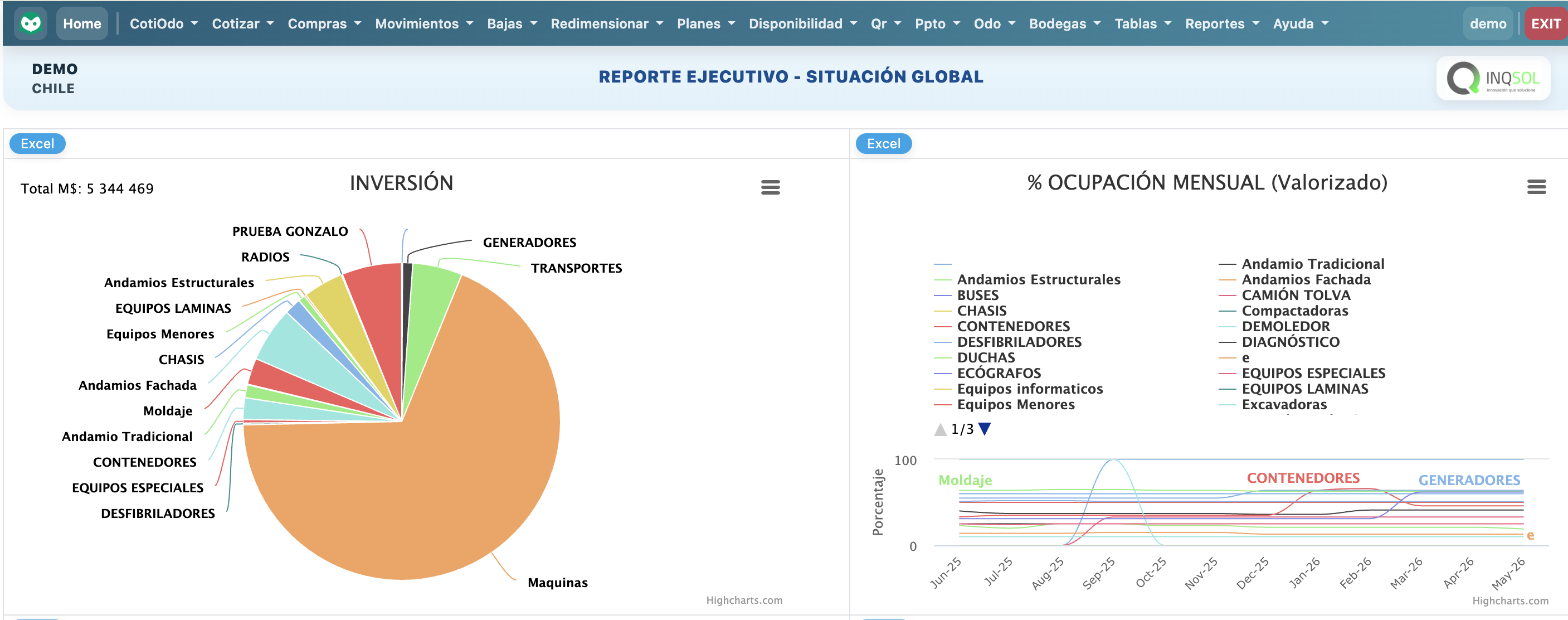Click the demo user button
The width and height of the screenshot is (1568, 620).
click(1488, 24)
